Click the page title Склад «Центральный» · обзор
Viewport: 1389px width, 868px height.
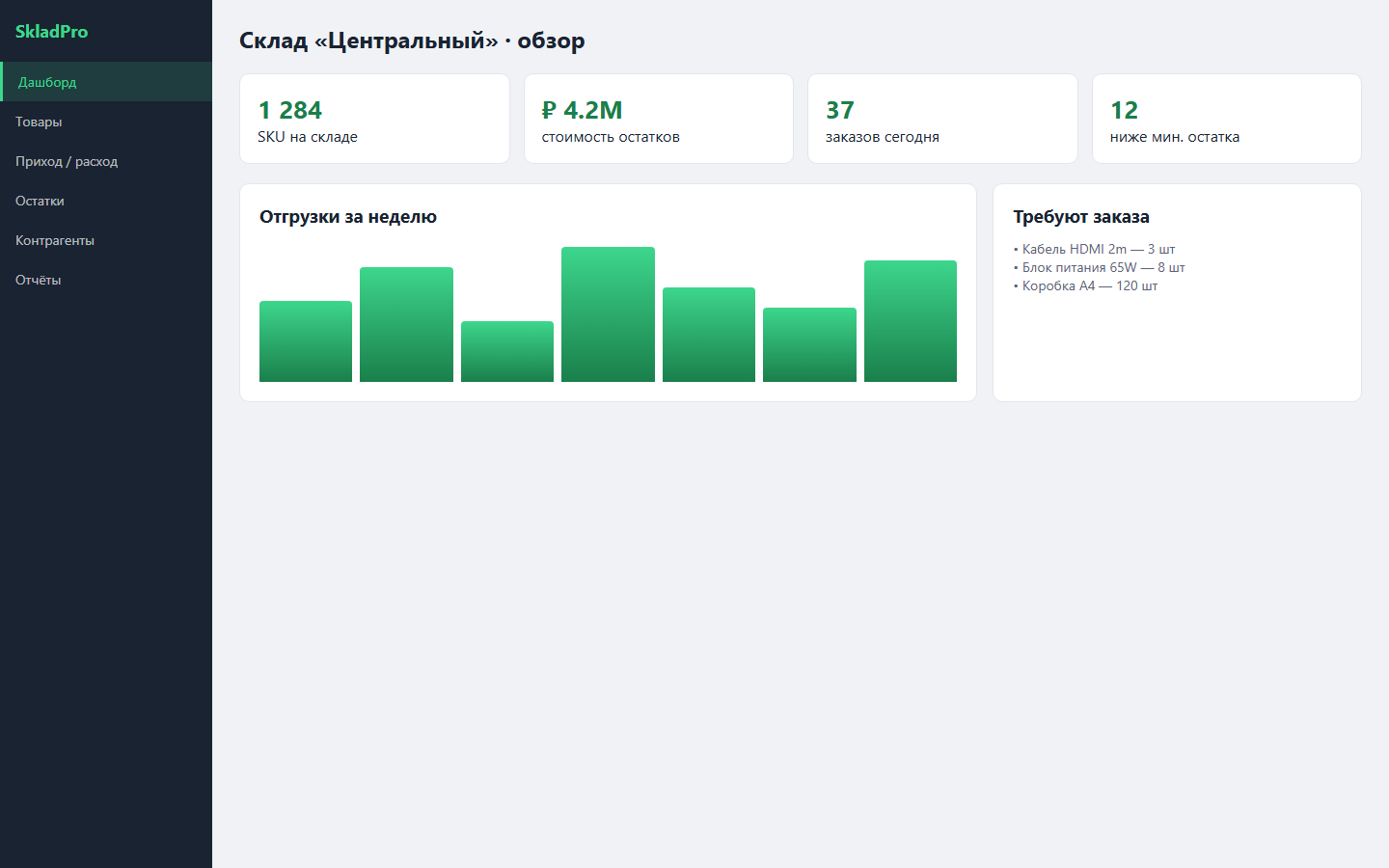click(412, 41)
